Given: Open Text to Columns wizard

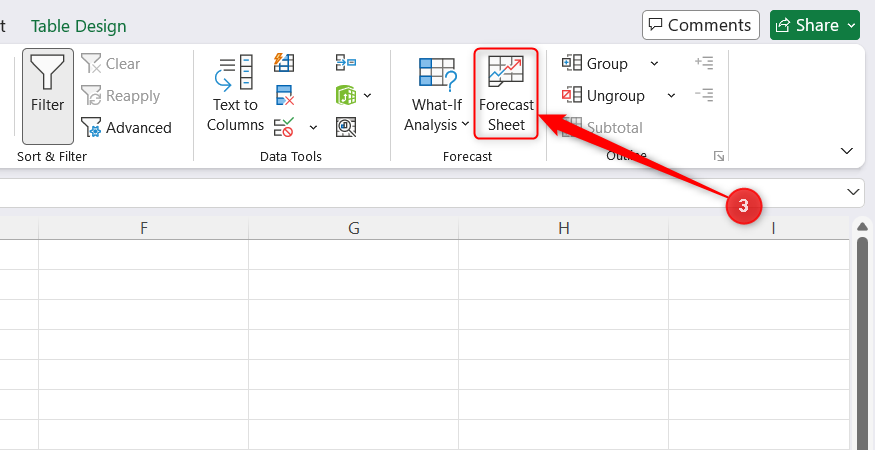Looking at the screenshot, I should click(235, 94).
